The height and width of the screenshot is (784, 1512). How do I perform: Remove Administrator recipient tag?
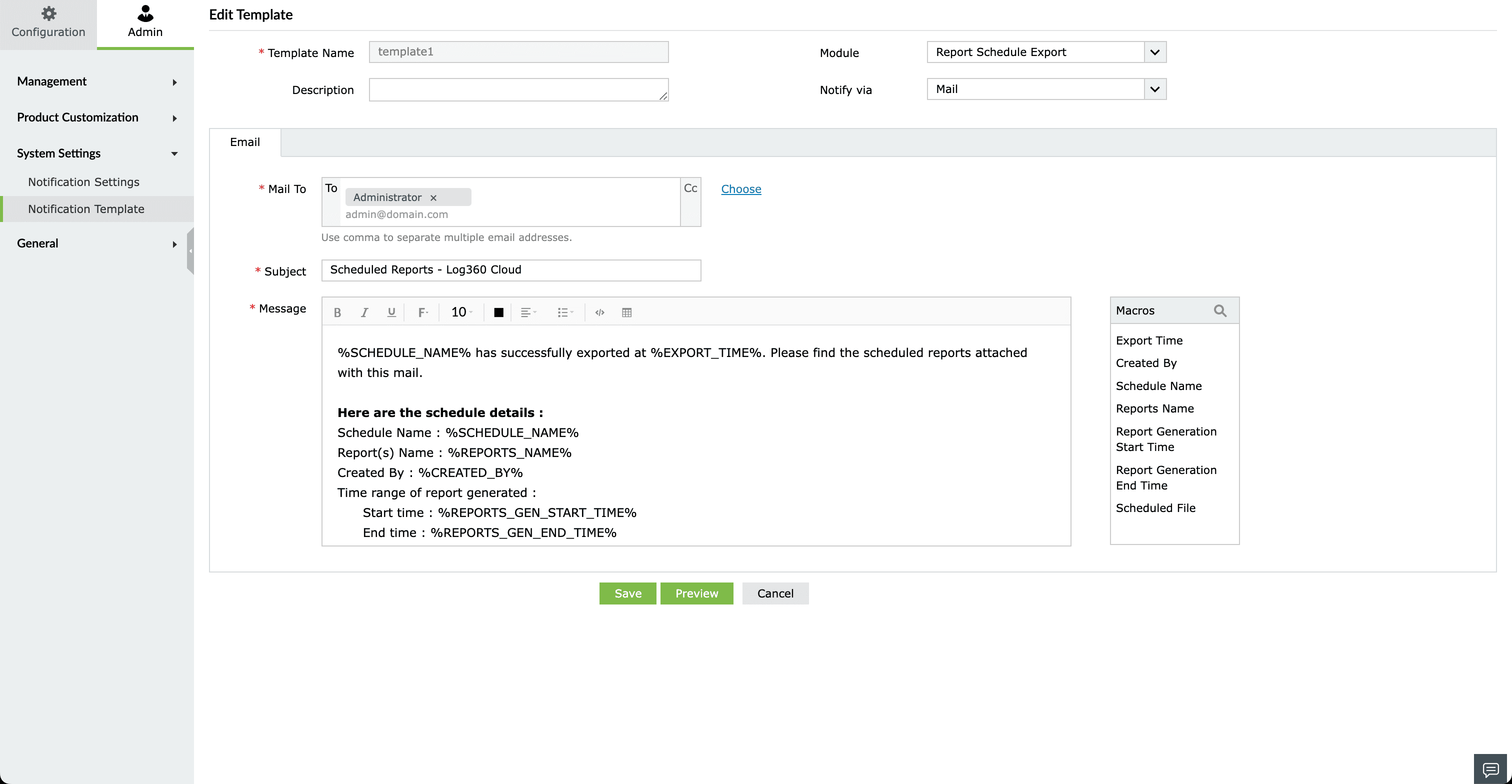pyautogui.click(x=433, y=198)
